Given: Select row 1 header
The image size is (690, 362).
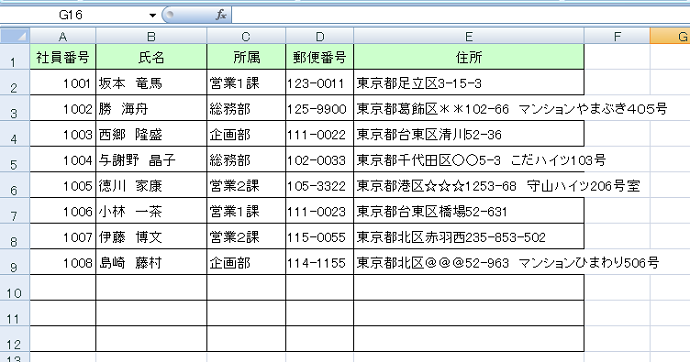Looking at the screenshot, I should click(x=15, y=57).
